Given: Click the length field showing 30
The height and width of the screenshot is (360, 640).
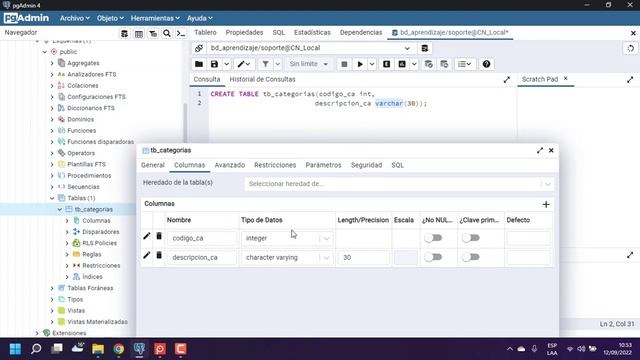Looking at the screenshot, I should click(x=363, y=258).
